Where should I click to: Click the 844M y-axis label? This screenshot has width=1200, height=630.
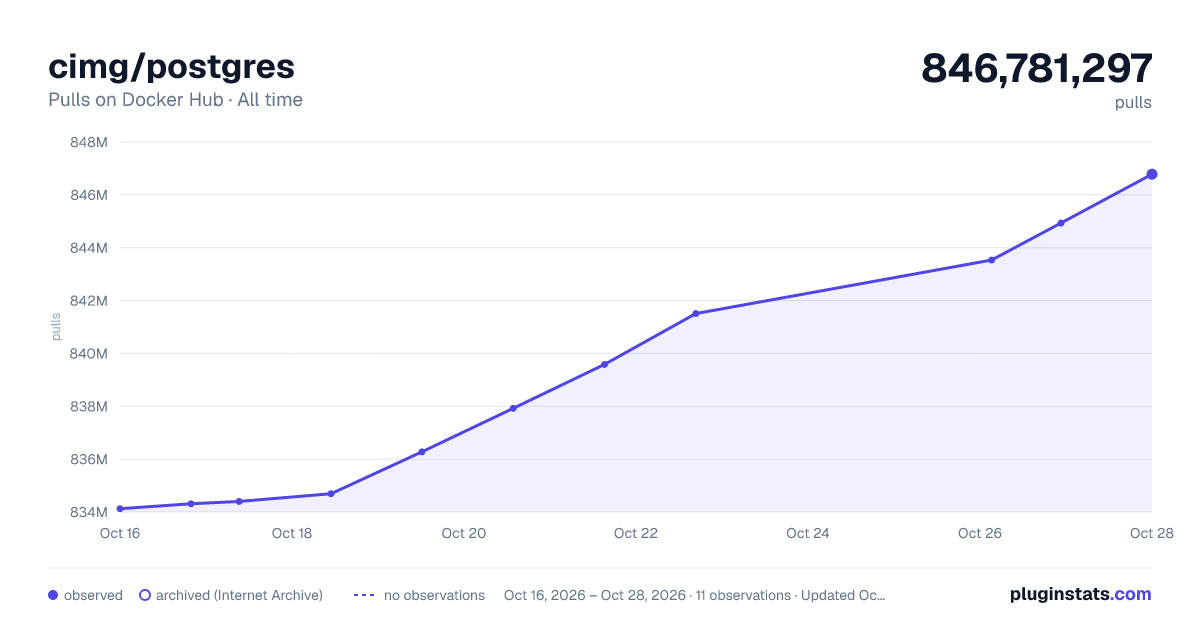(x=89, y=248)
